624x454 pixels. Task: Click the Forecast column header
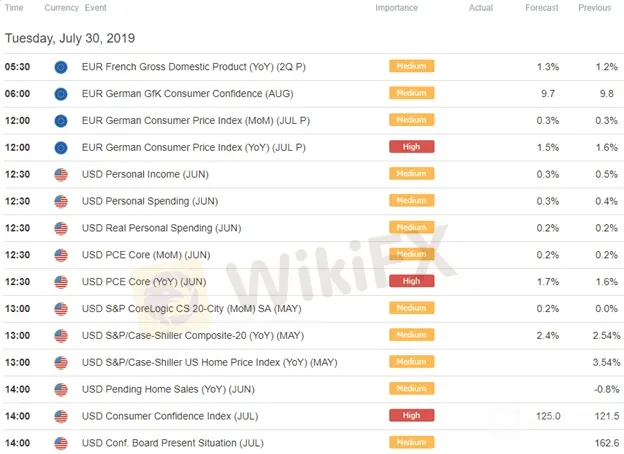(x=540, y=8)
